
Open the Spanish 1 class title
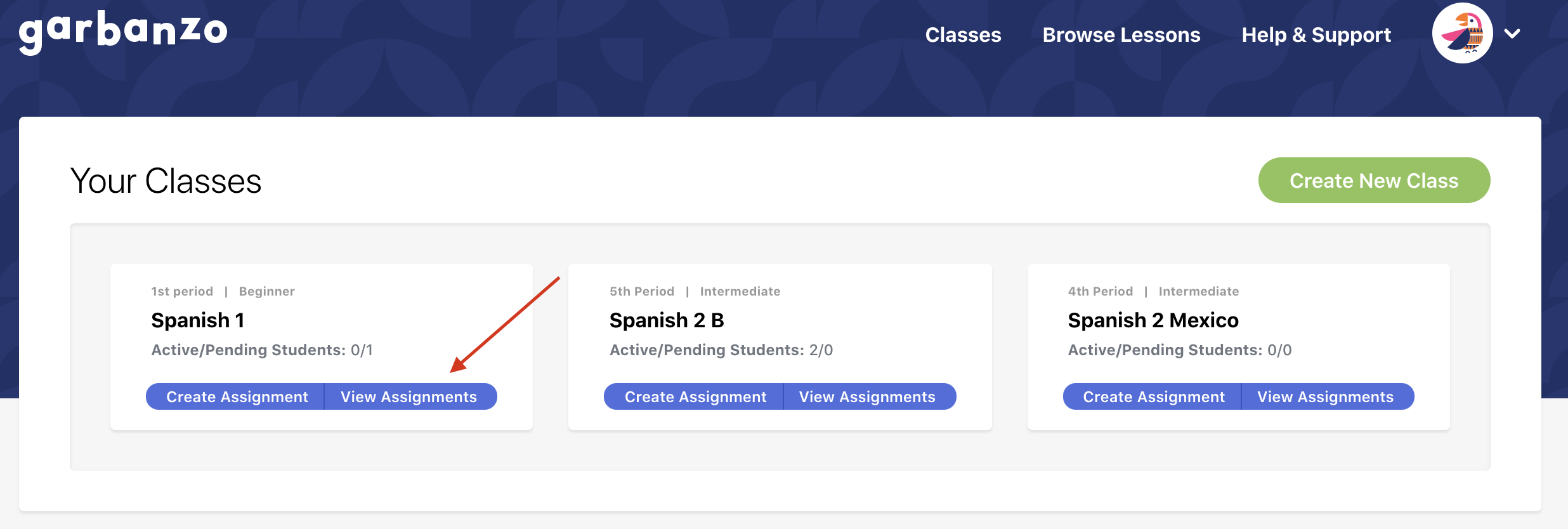198,320
